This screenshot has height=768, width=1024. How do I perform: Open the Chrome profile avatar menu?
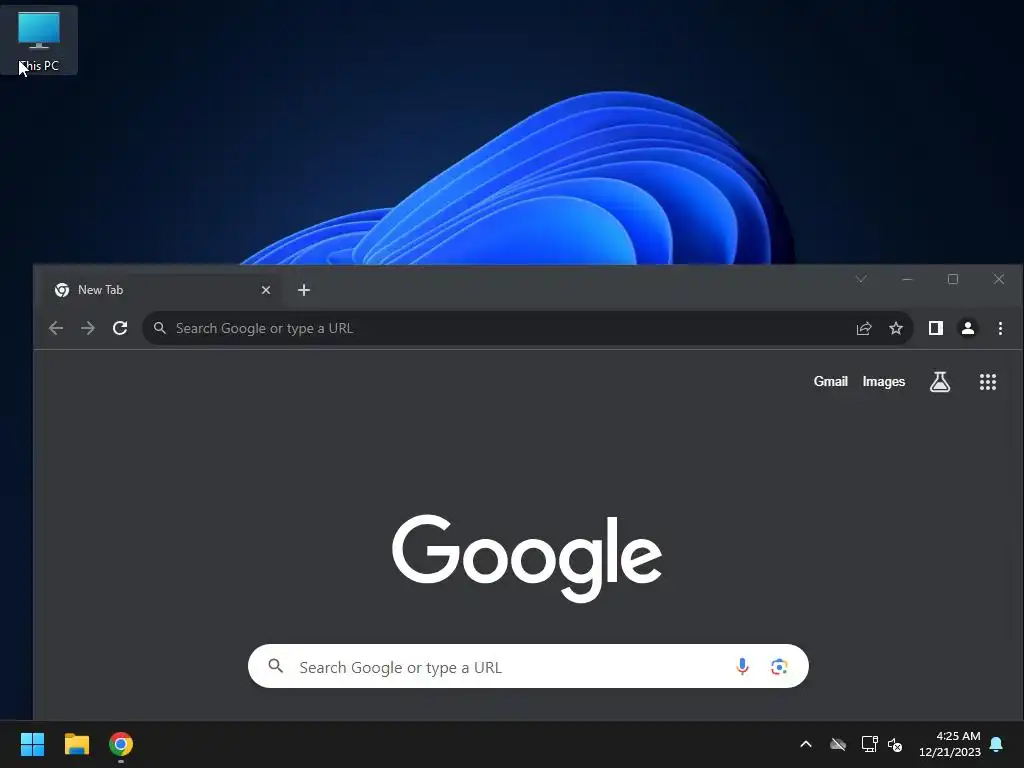pyautogui.click(x=968, y=328)
